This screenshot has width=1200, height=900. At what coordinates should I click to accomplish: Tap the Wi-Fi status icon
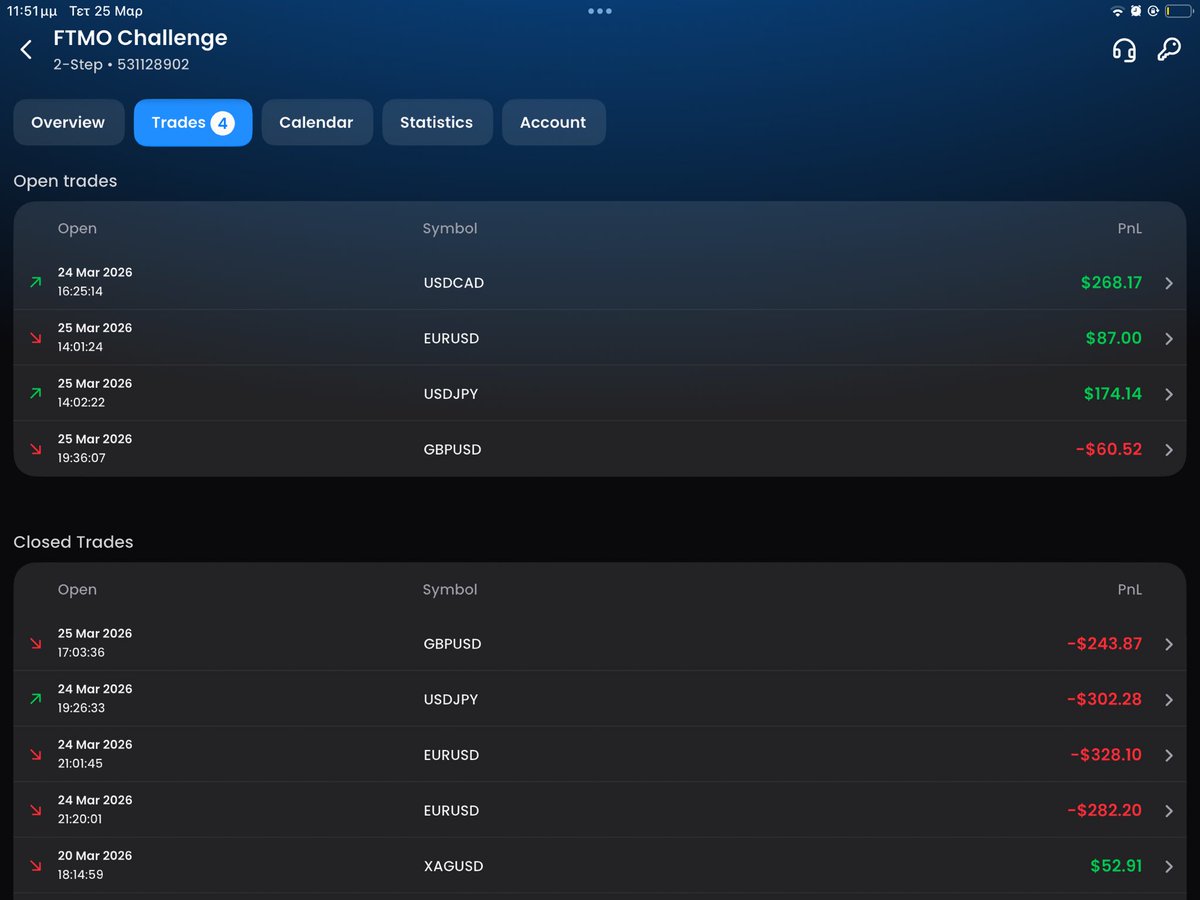[x=1117, y=11]
